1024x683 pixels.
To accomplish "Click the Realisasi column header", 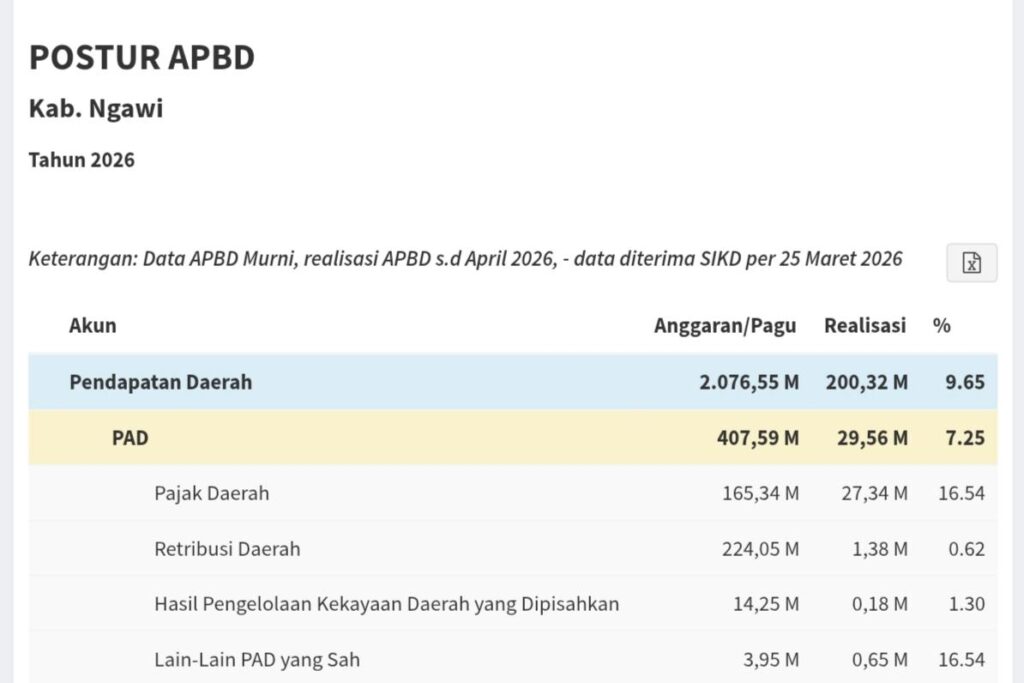I will [865, 325].
